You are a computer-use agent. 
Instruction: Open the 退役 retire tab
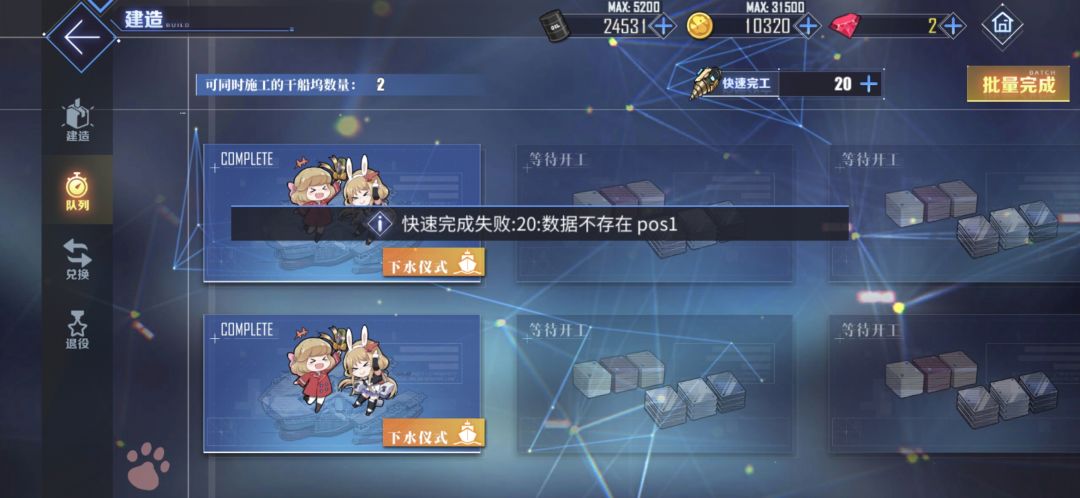(77, 330)
